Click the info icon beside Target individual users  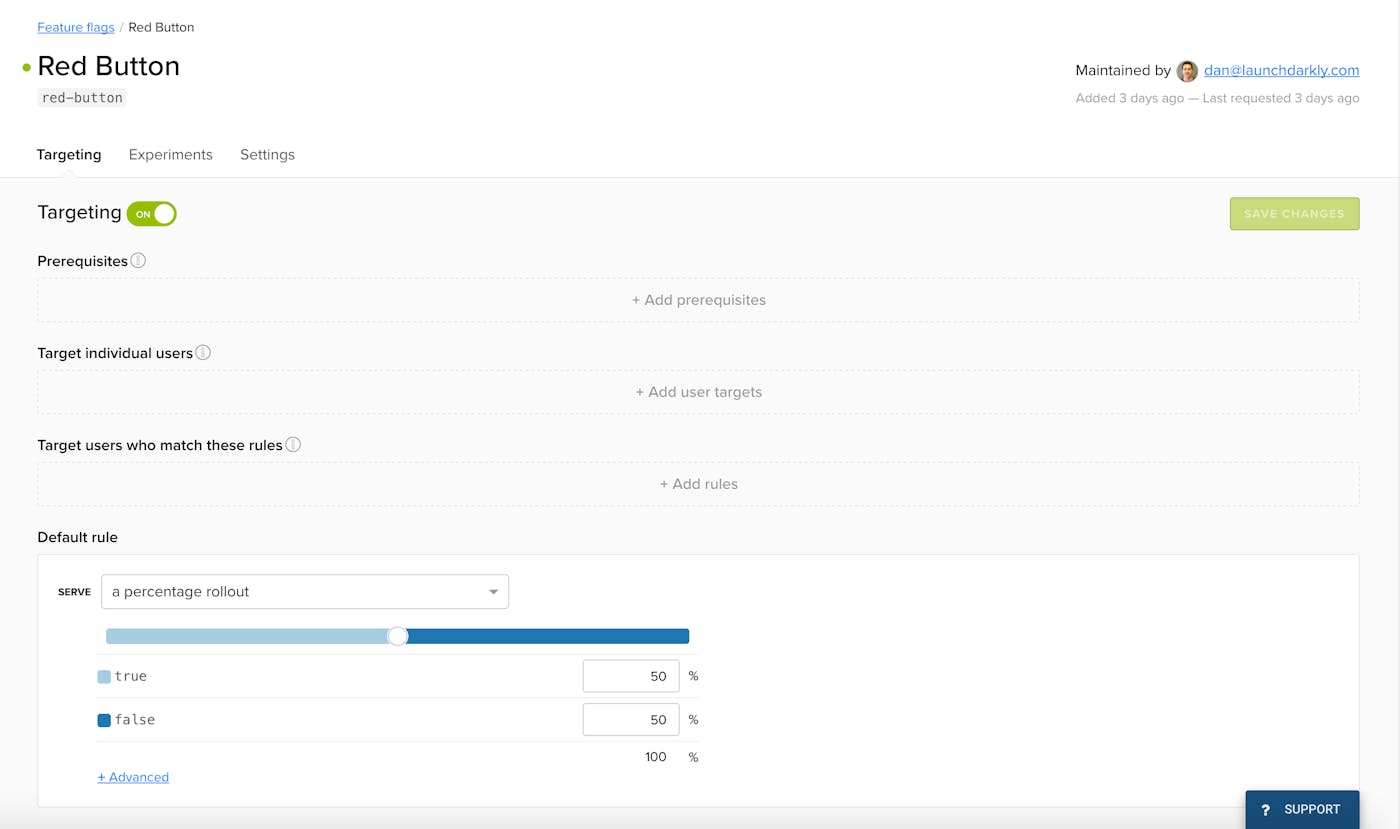[x=203, y=353]
